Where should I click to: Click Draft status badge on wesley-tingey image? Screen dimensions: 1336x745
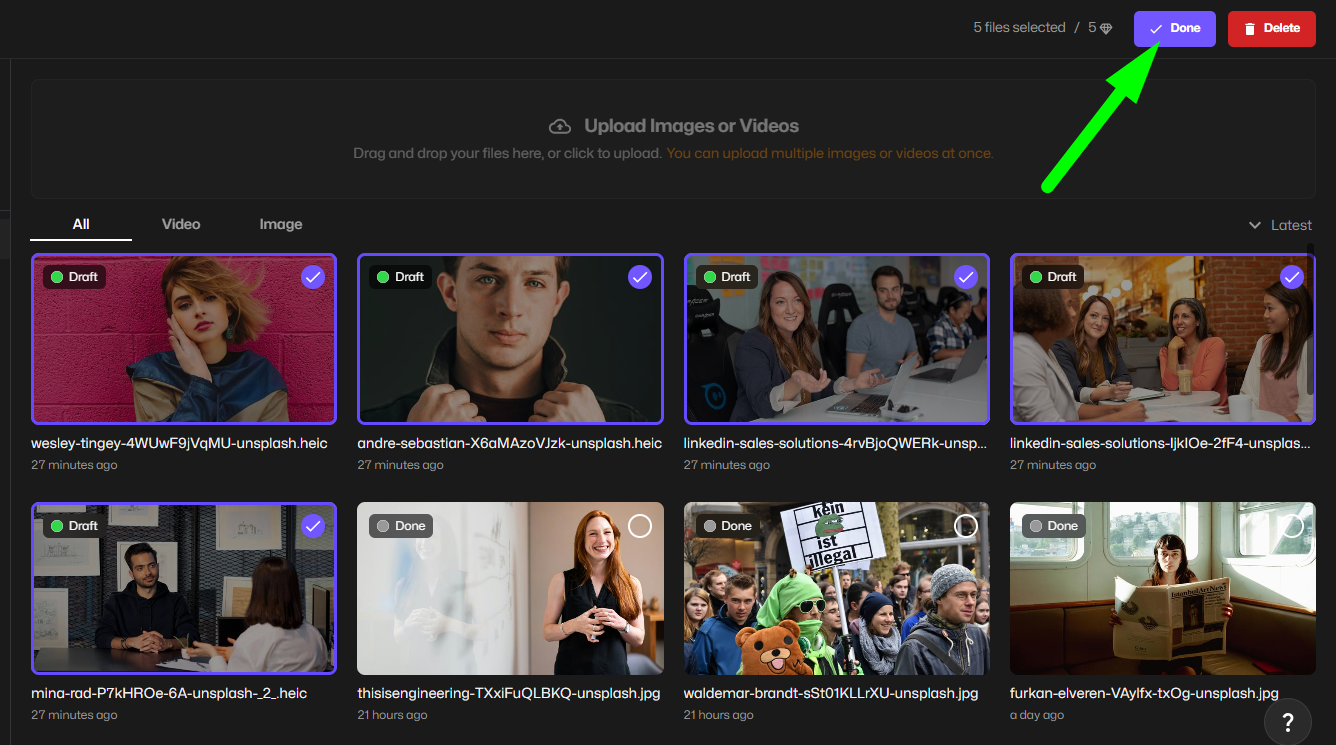point(74,277)
